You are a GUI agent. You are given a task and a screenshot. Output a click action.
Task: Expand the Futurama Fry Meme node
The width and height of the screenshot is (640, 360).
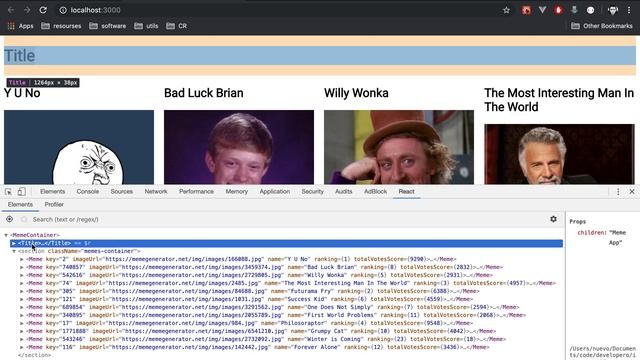click(x=22, y=291)
